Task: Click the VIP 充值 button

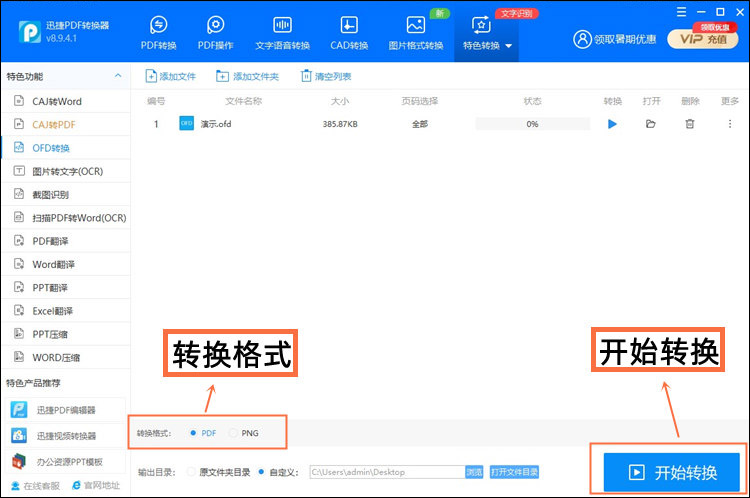Action: point(703,39)
